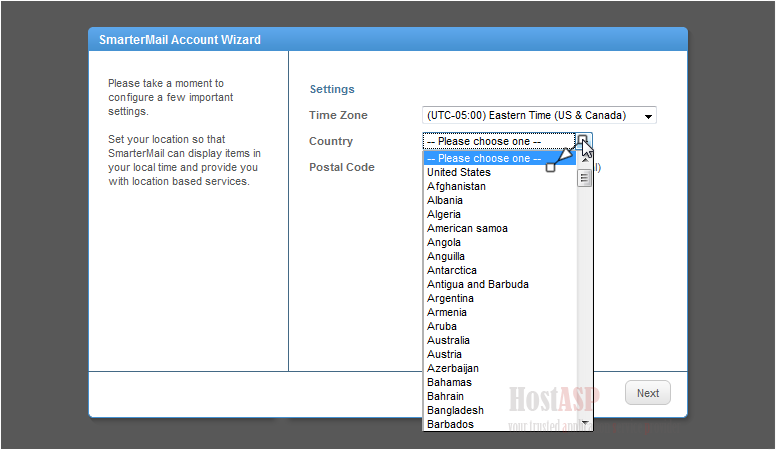Choose Antigua and Barbuda option
This screenshot has height=450, width=776.
[x=478, y=284]
